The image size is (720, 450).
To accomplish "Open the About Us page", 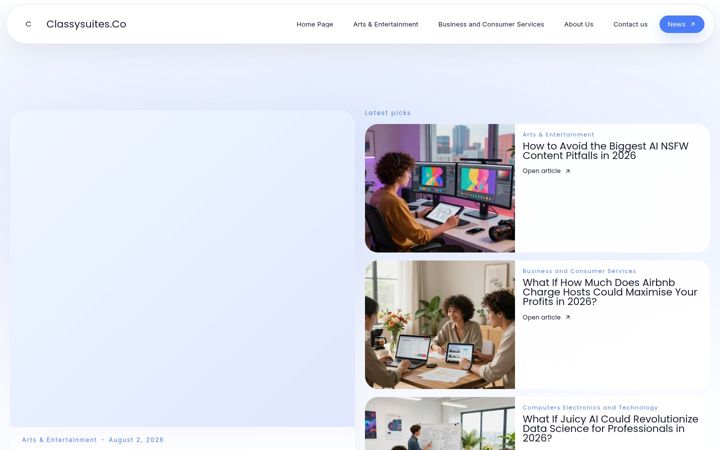I will coord(579,24).
